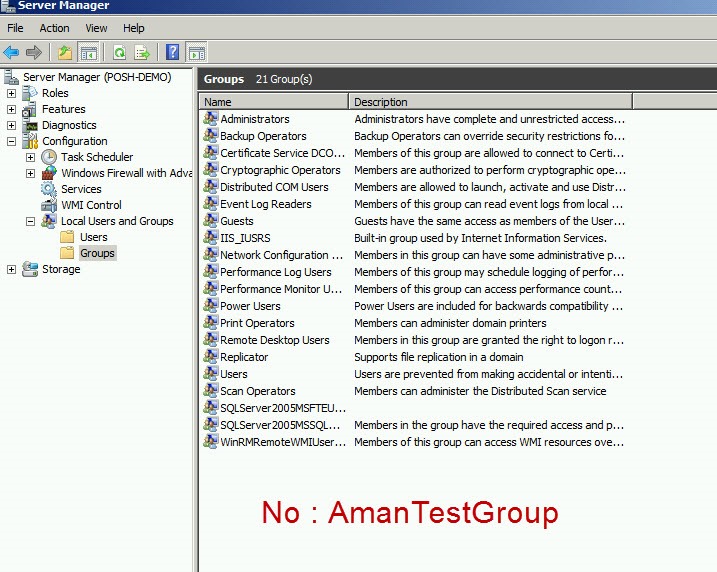Screen dimensions: 717x572
Task: Expand the Task Scheduler node
Action: pos(30,157)
